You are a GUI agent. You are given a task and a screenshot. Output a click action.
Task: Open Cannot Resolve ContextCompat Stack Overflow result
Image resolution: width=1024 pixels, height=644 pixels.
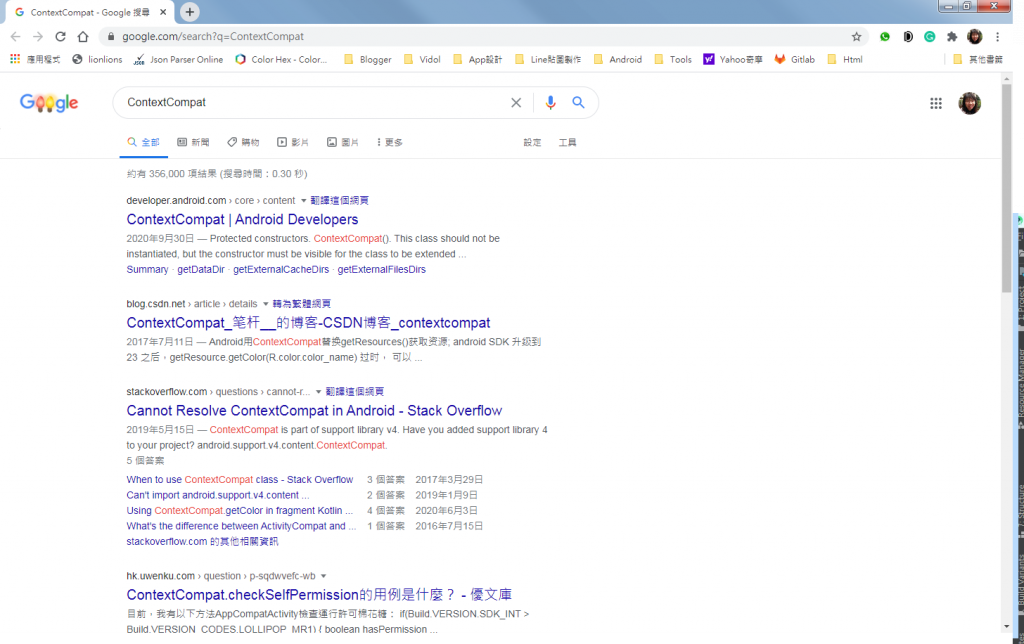(314, 411)
